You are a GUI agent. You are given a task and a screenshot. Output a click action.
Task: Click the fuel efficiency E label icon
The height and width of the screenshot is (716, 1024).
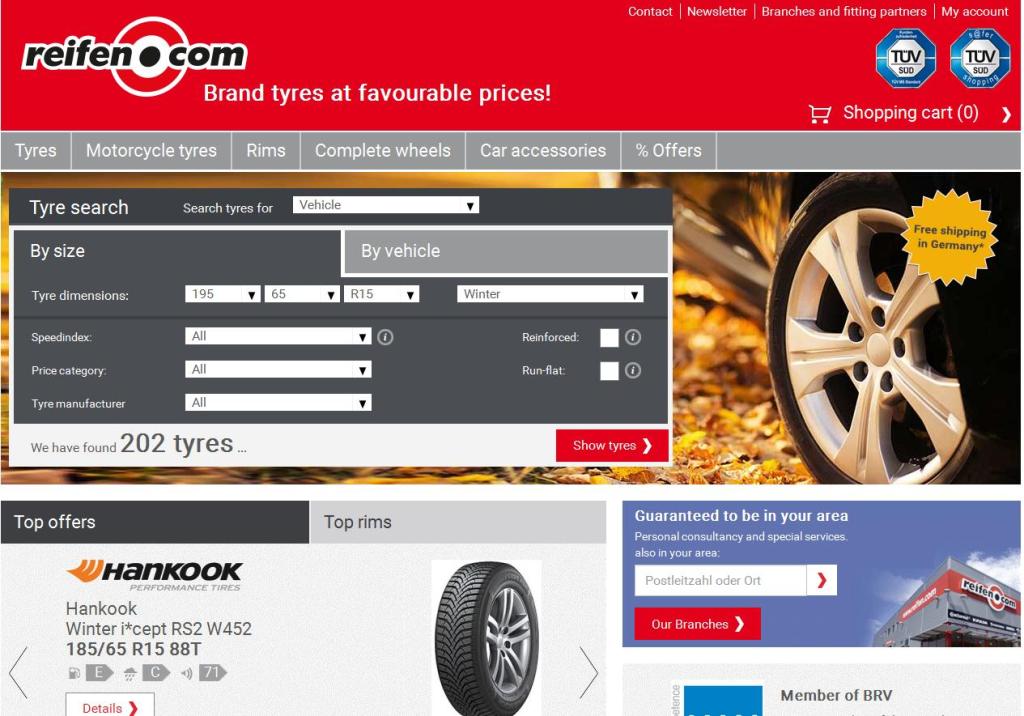point(91,673)
